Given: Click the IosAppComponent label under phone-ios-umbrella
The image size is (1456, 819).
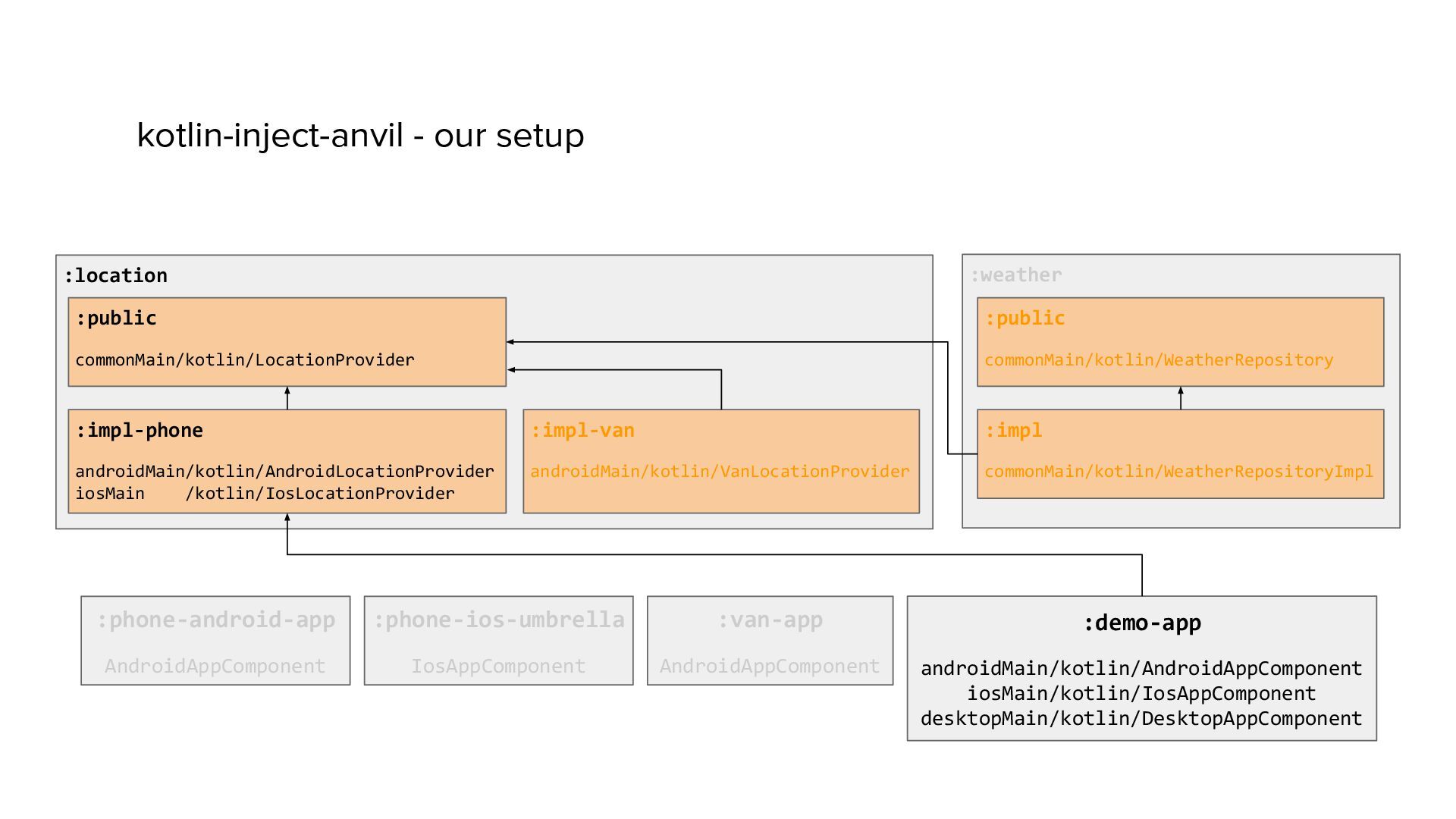Looking at the screenshot, I should coord(498,666).
